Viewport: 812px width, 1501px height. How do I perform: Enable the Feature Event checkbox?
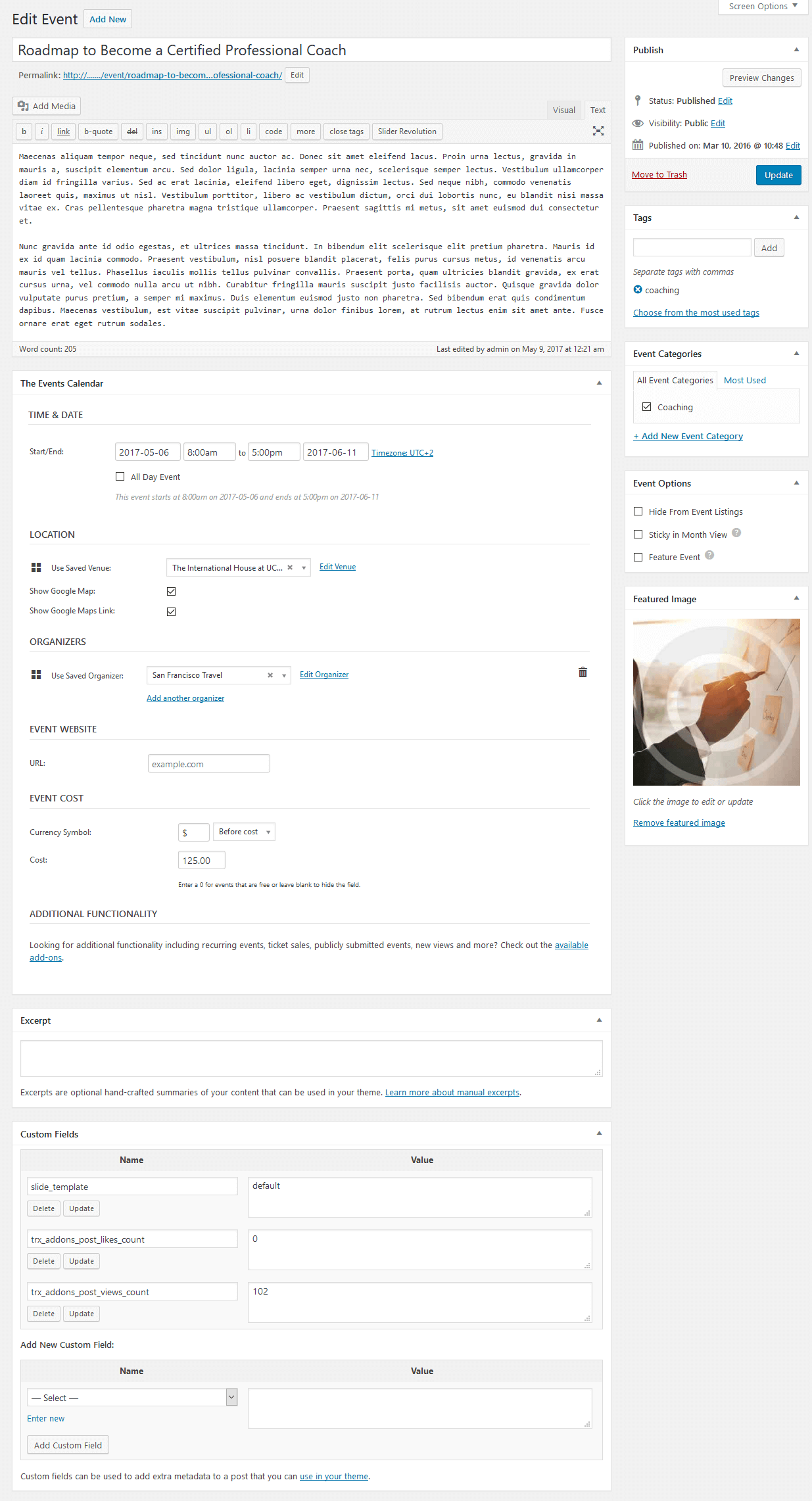(x=638, y=557)
